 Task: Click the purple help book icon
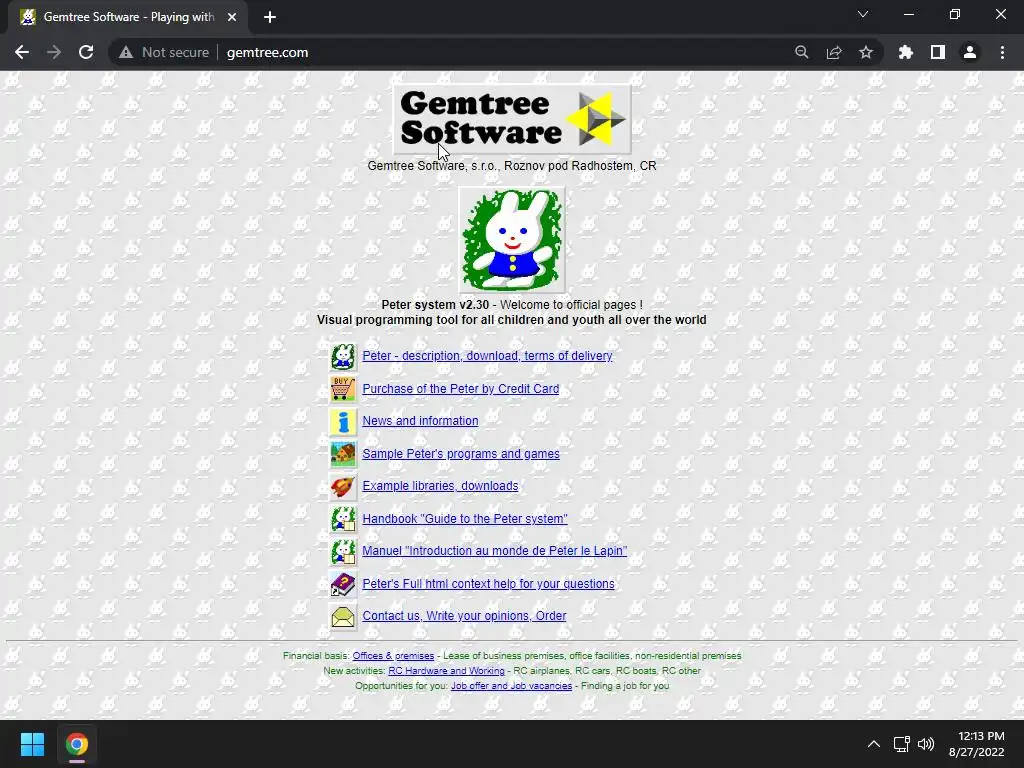coord(343,584)
